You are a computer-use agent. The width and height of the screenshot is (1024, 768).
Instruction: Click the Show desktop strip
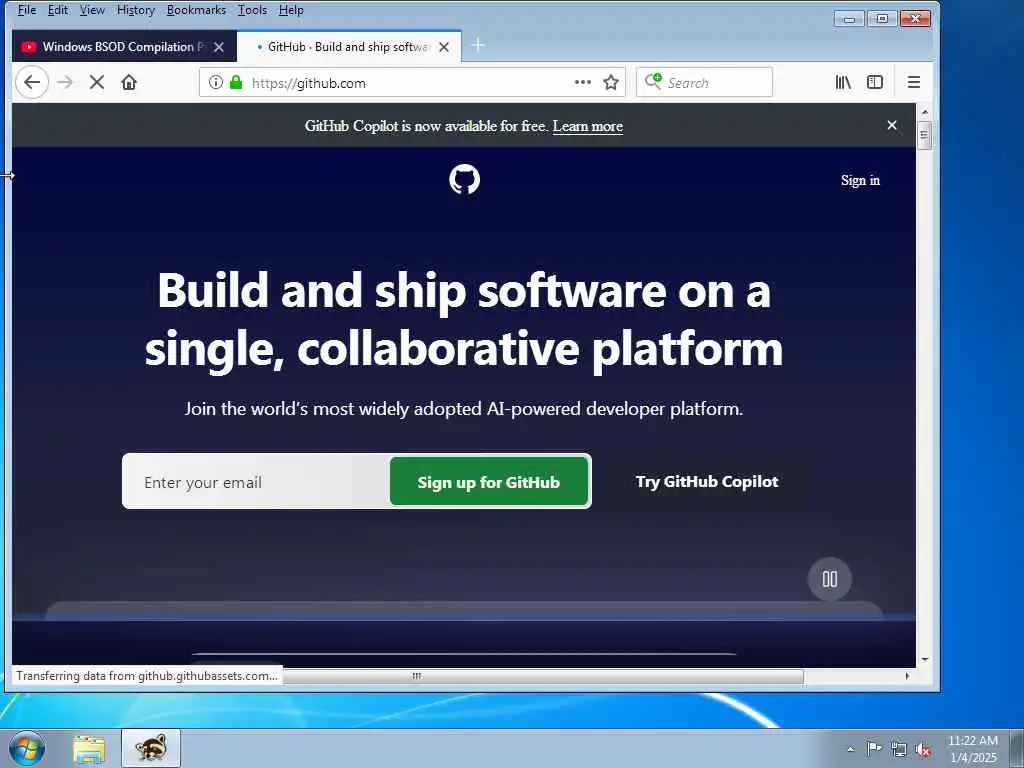(1017, 748)
